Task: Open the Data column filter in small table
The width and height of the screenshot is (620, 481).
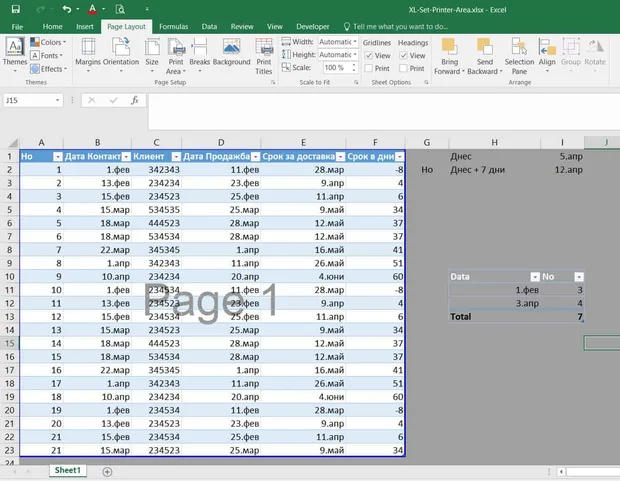Action: [x=535, y=277]
